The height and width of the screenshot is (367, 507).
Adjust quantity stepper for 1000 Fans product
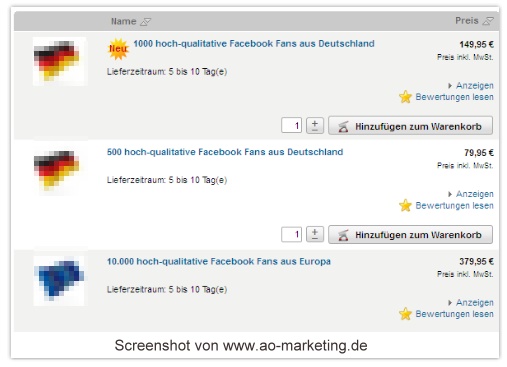[315, 126]
